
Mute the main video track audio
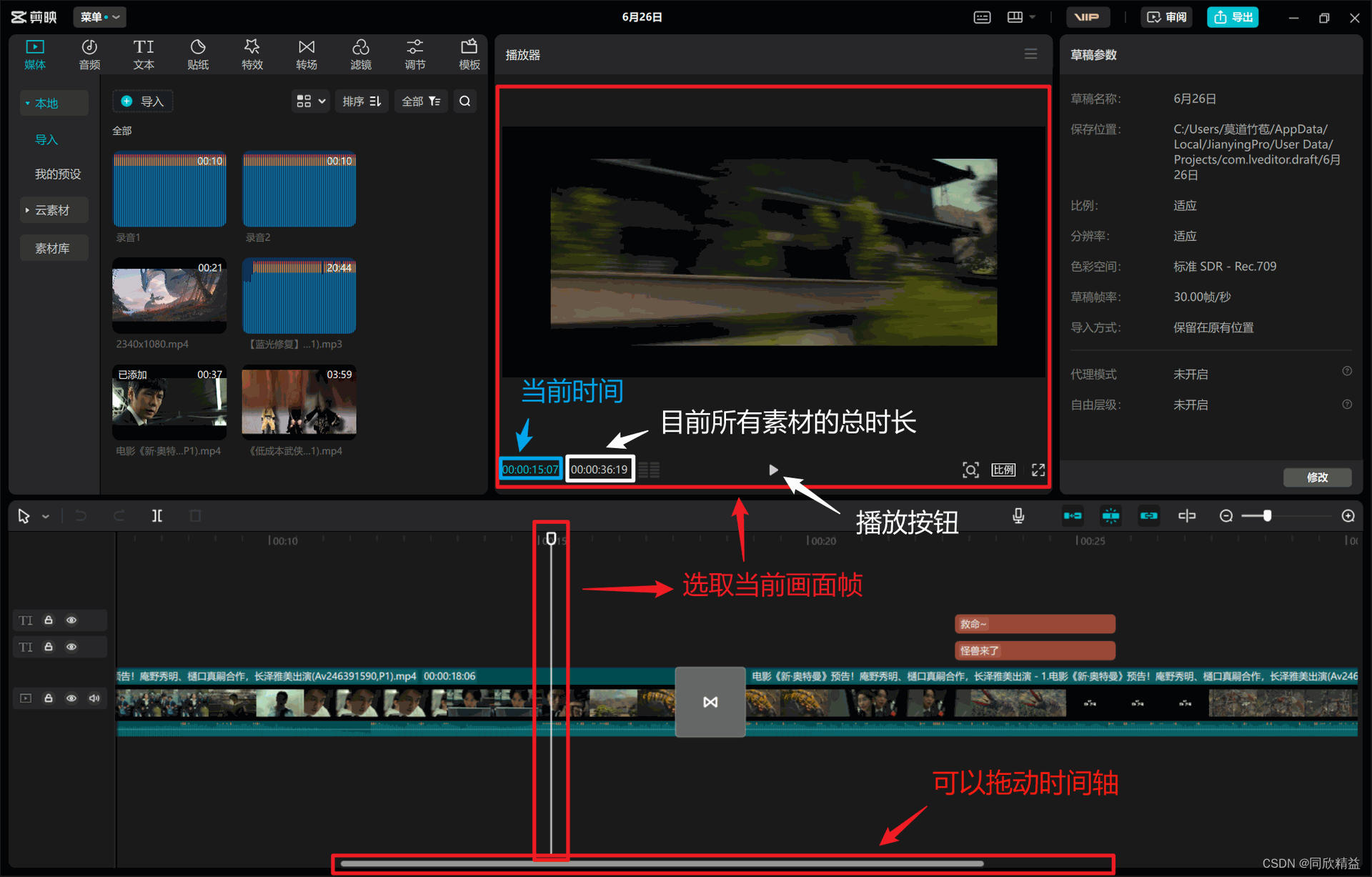click(94, 698)
